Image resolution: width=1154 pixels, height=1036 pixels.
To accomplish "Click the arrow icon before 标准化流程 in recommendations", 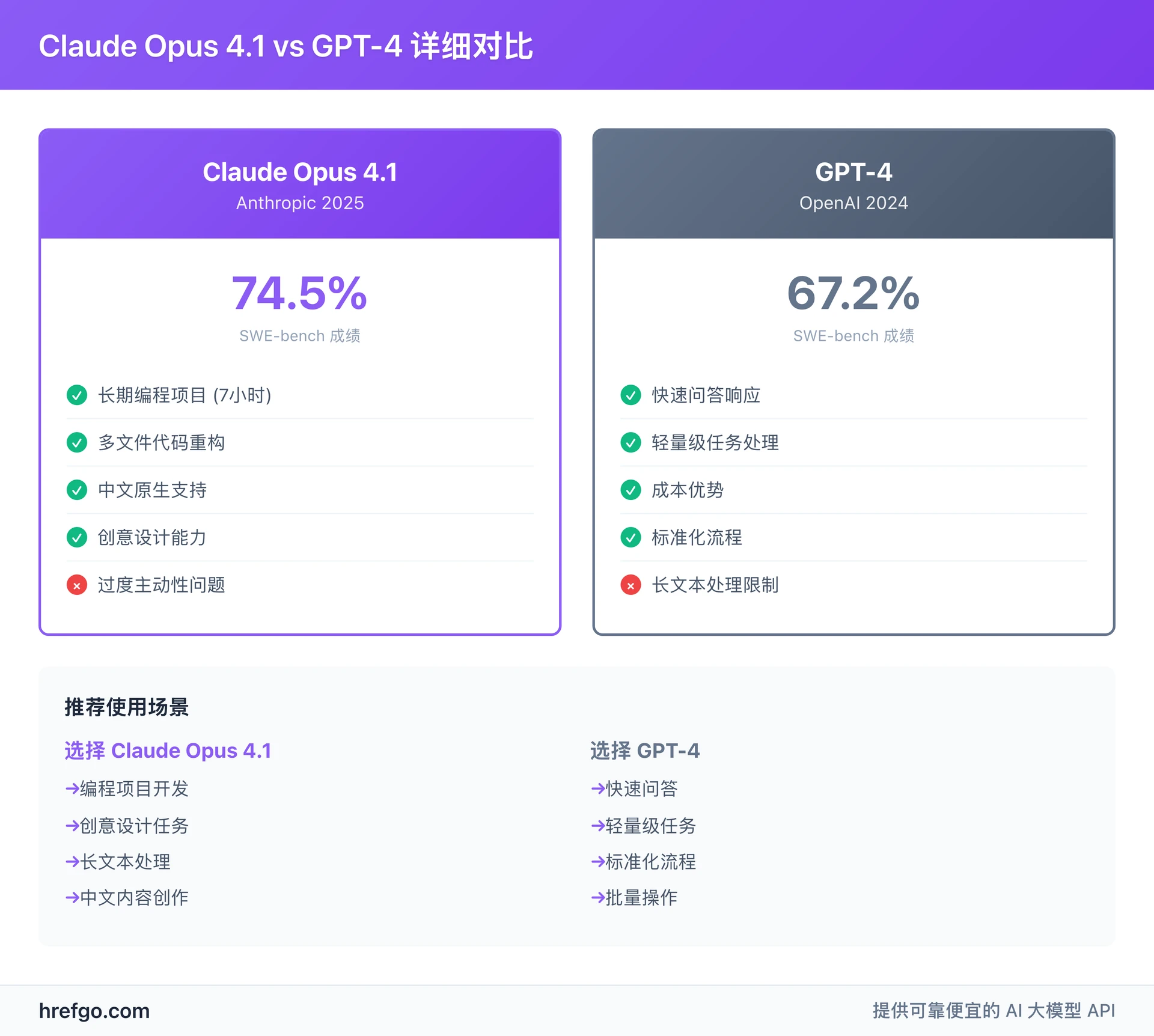I will point(598,862).
